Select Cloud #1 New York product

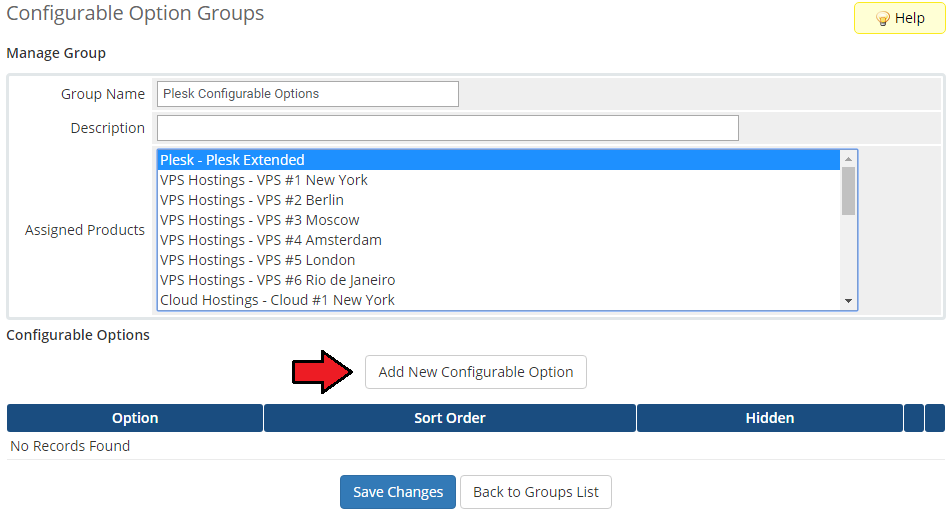[499, 300]
